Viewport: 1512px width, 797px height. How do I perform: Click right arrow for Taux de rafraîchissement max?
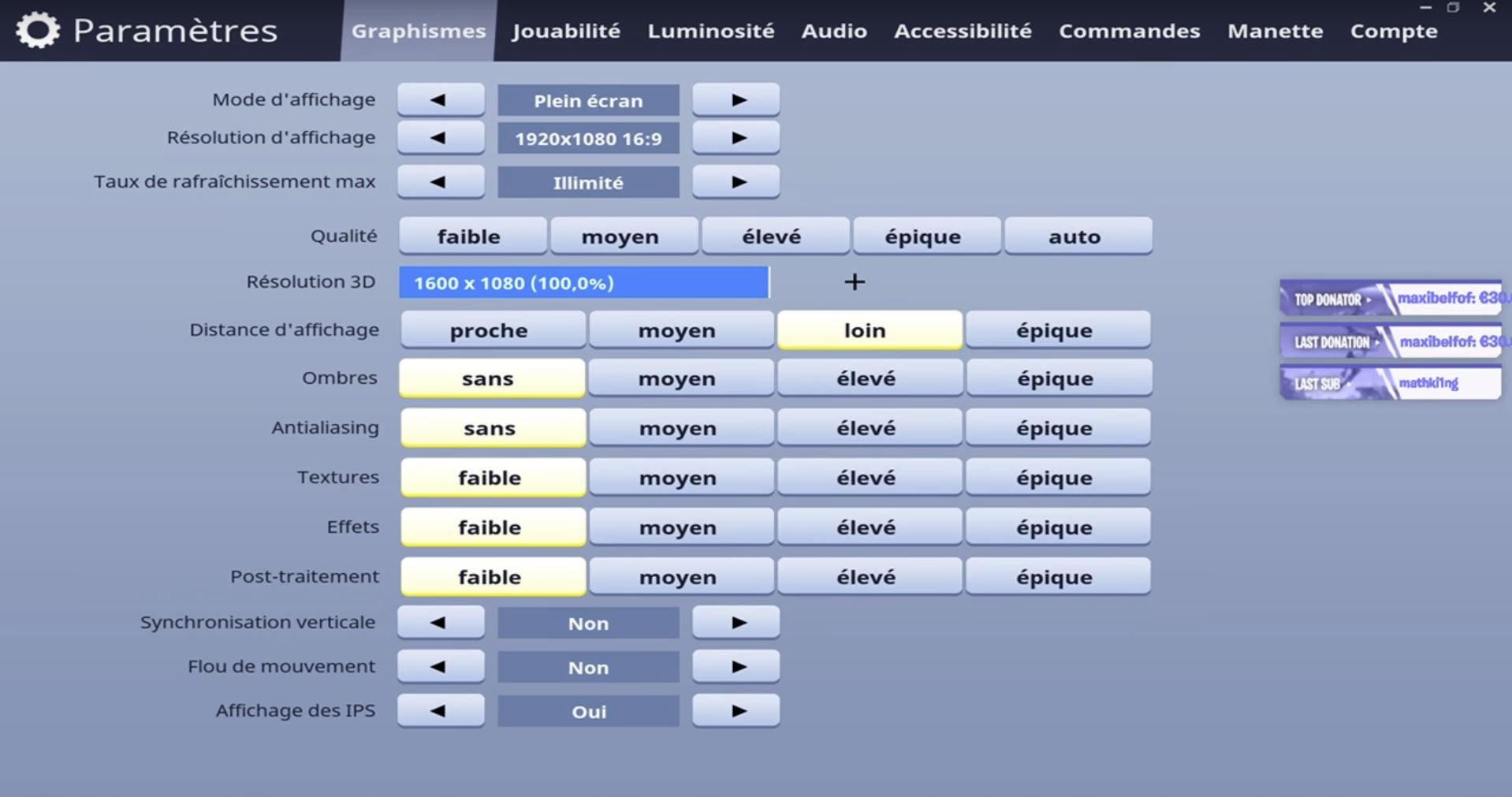[736, 182]
